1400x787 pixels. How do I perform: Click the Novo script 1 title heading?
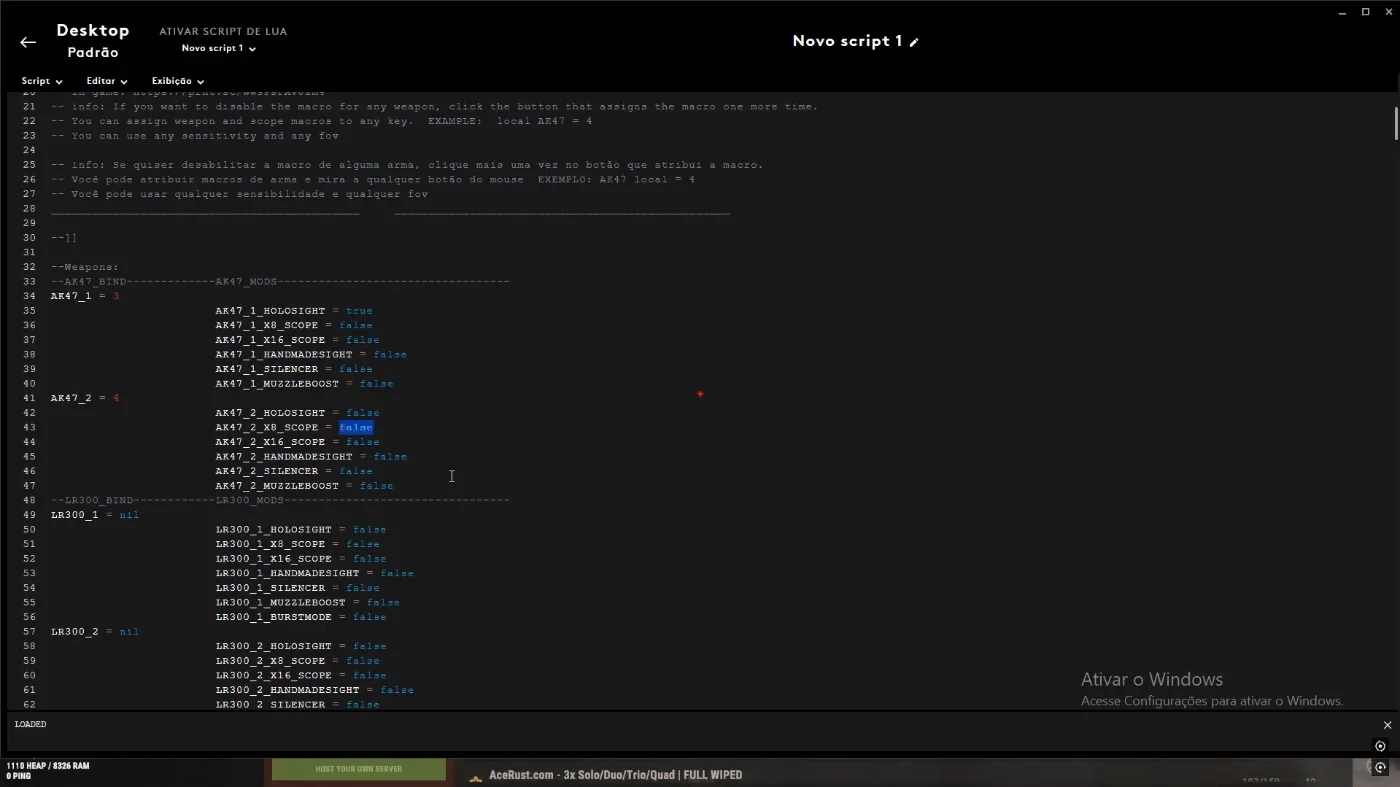847,41
